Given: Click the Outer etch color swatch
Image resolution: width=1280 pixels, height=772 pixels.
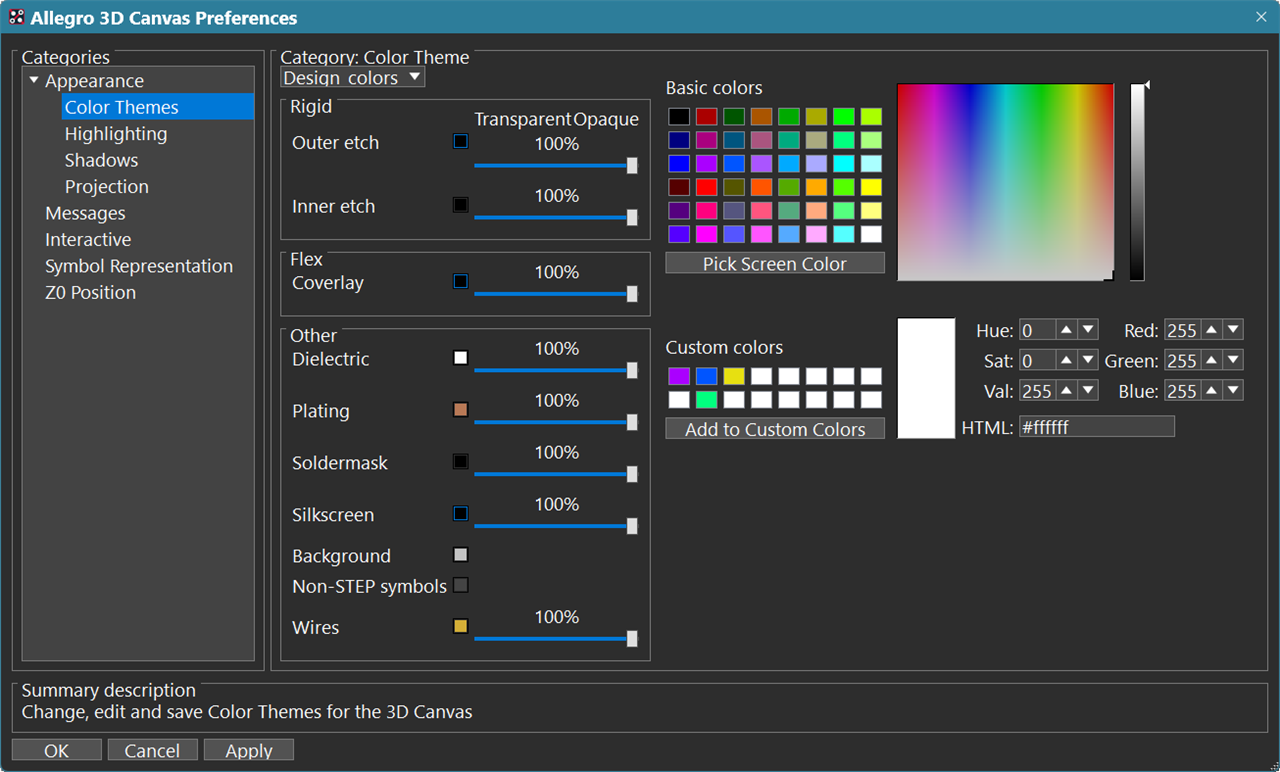Looking at the screenshot, I should [x=460, y=141].
